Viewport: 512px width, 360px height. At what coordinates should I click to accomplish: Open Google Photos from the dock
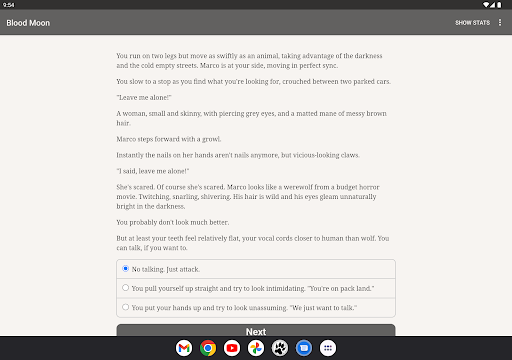(256, 348)
